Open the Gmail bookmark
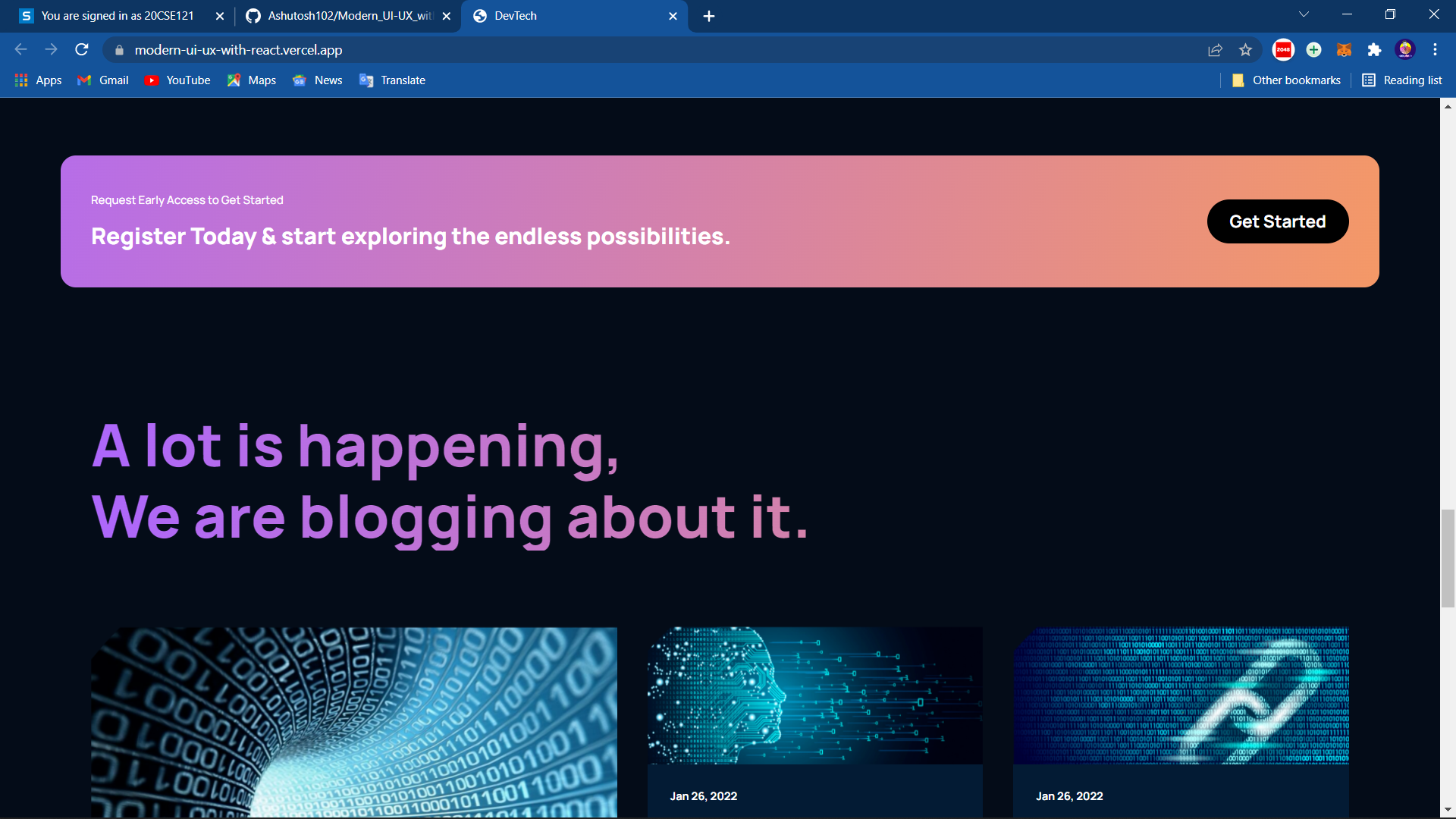1456x819 pixels. coord(103,80)
